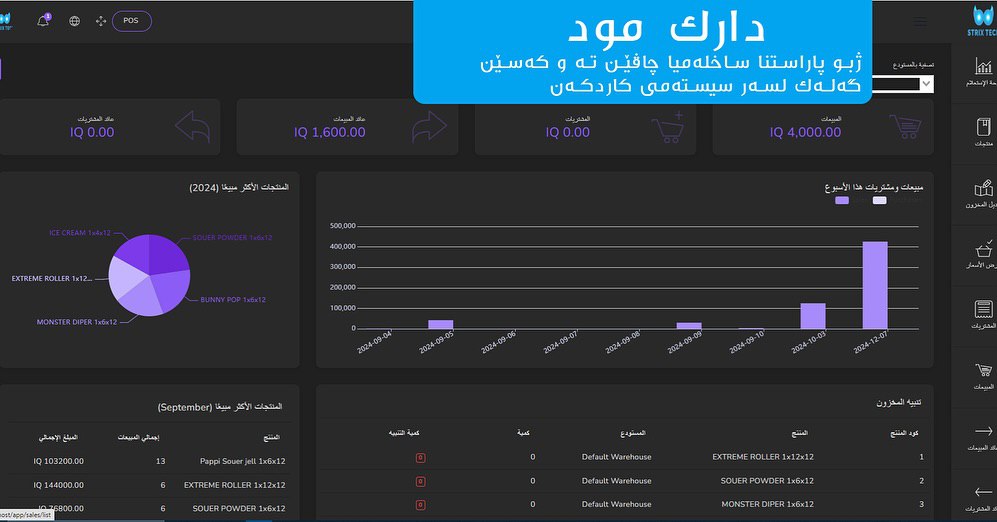Open the language globe icon
Viewport: 997px width, 522px height.
click(x=74, y=21)
